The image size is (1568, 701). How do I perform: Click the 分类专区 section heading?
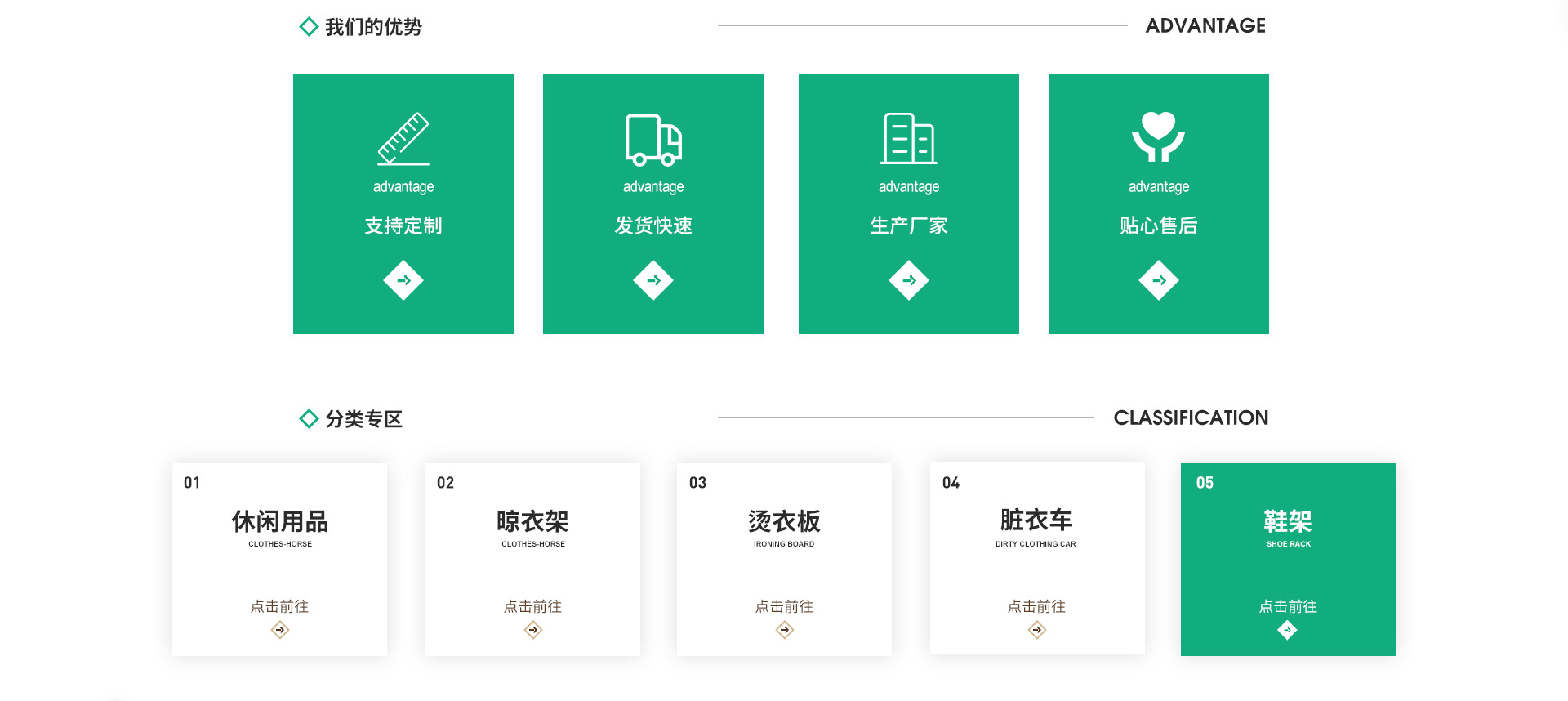pos(363,419)
